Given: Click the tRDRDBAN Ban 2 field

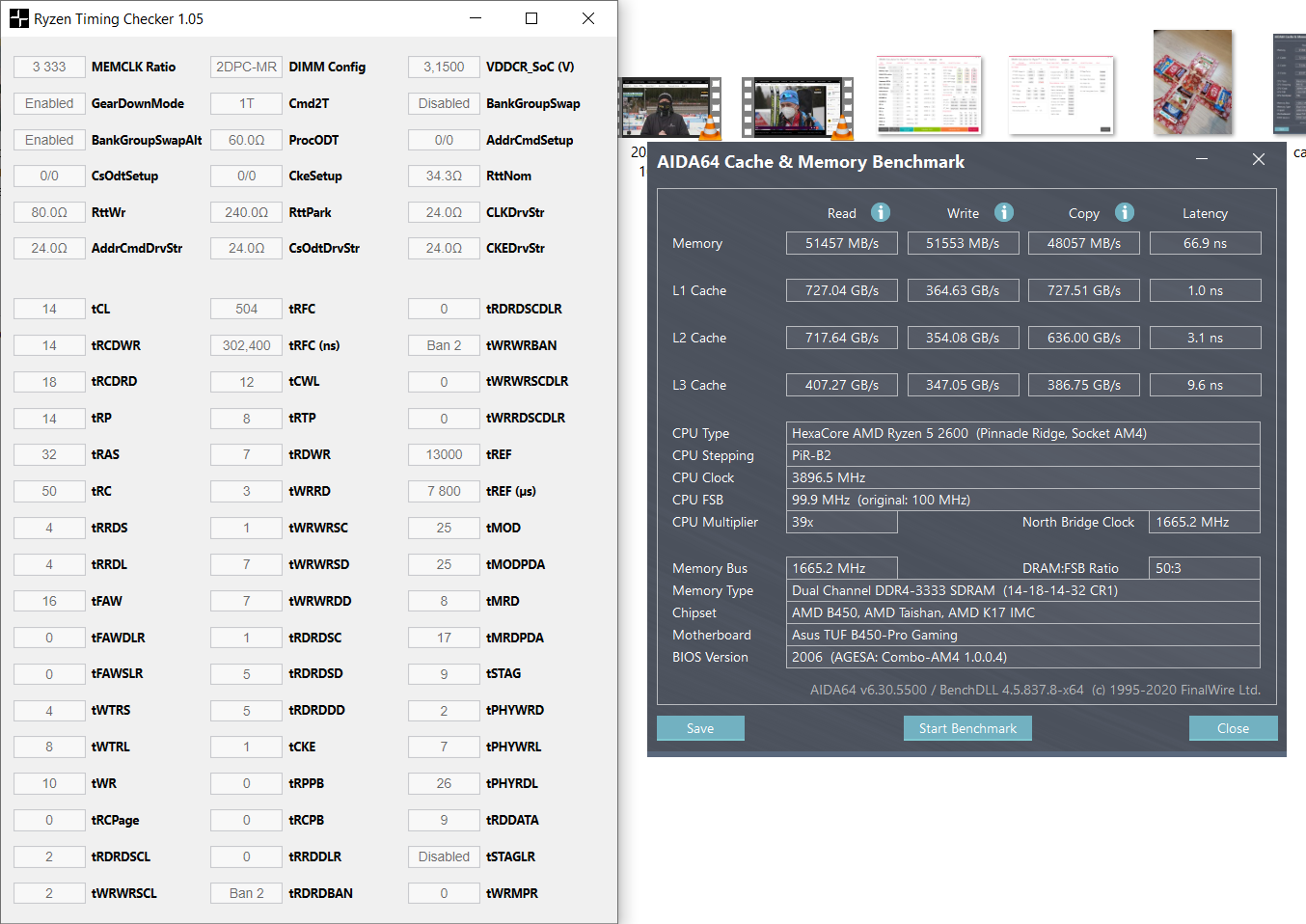Looking at the screenshot, I should 247,893.
